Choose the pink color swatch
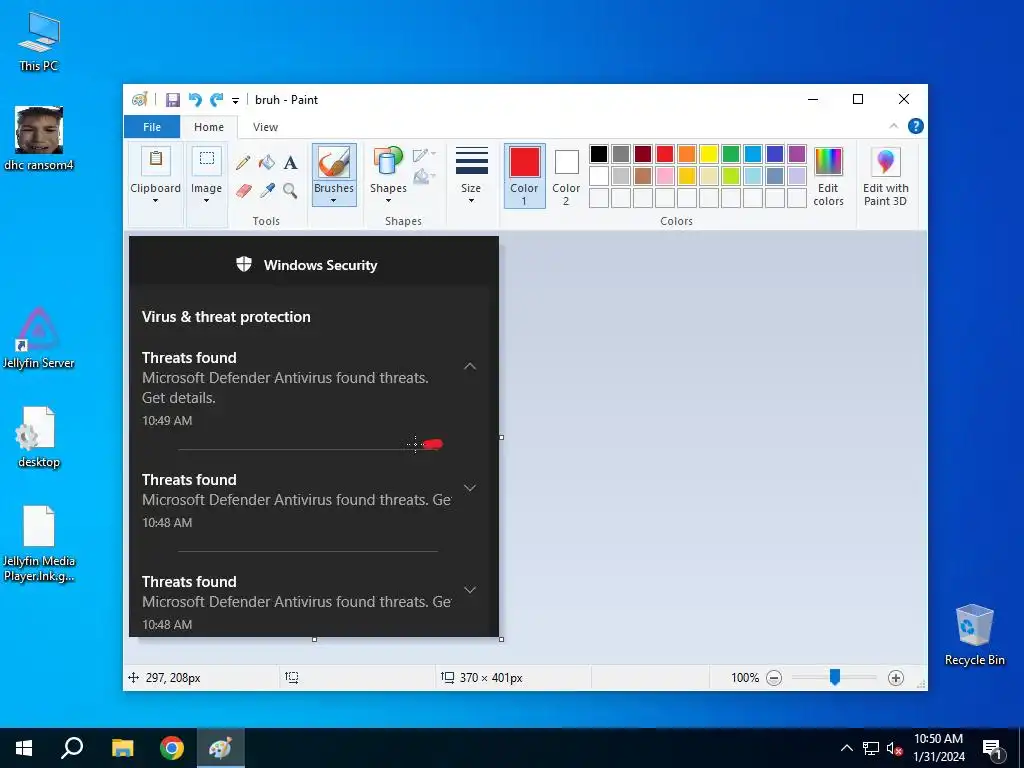This screenshot has height=768, width=1024. click(665, 176)
